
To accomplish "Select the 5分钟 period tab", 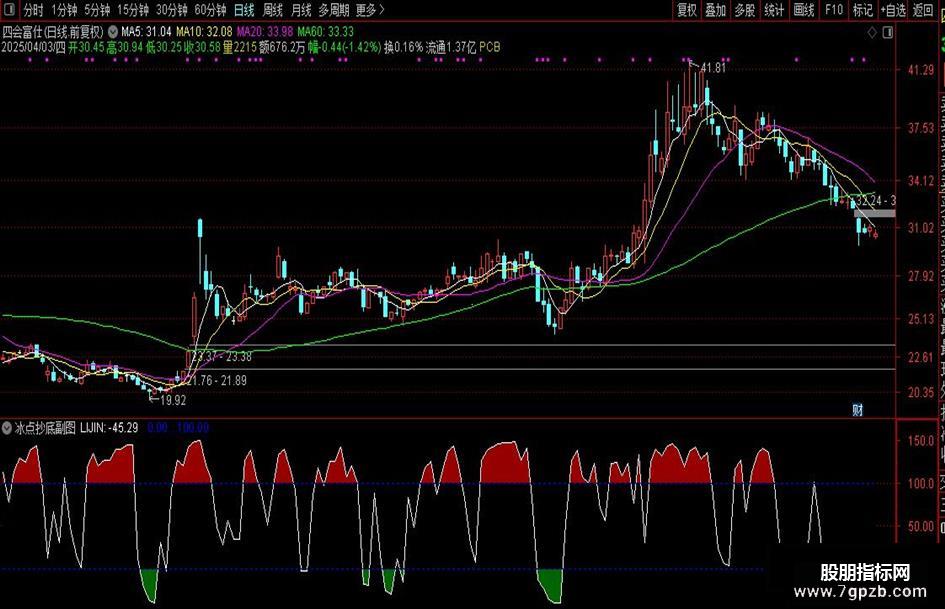I will coord(96,10).
